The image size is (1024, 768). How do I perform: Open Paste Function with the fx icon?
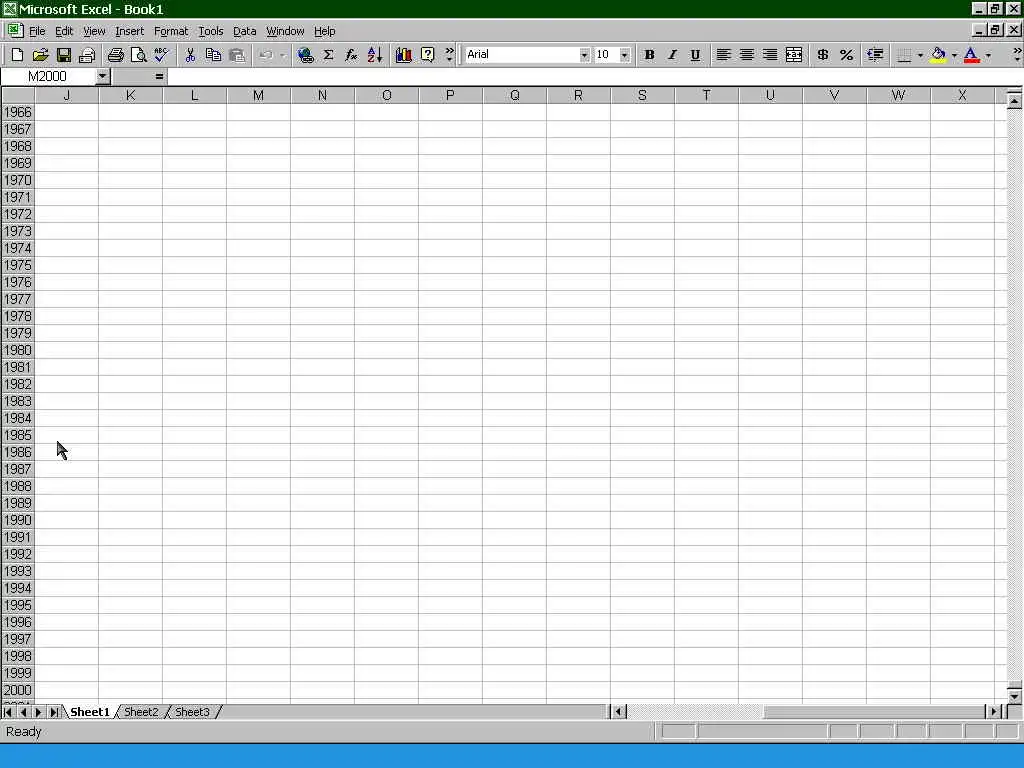pos(351,55)
